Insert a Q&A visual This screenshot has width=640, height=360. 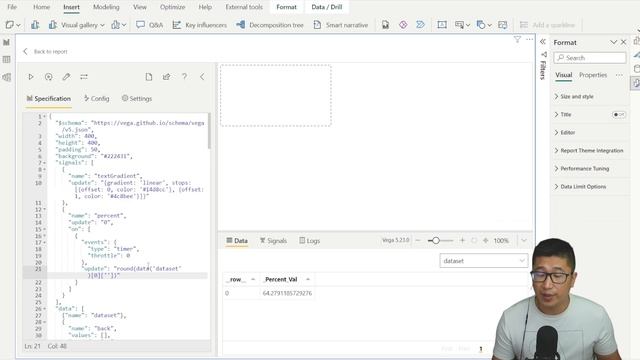(150, 25)
